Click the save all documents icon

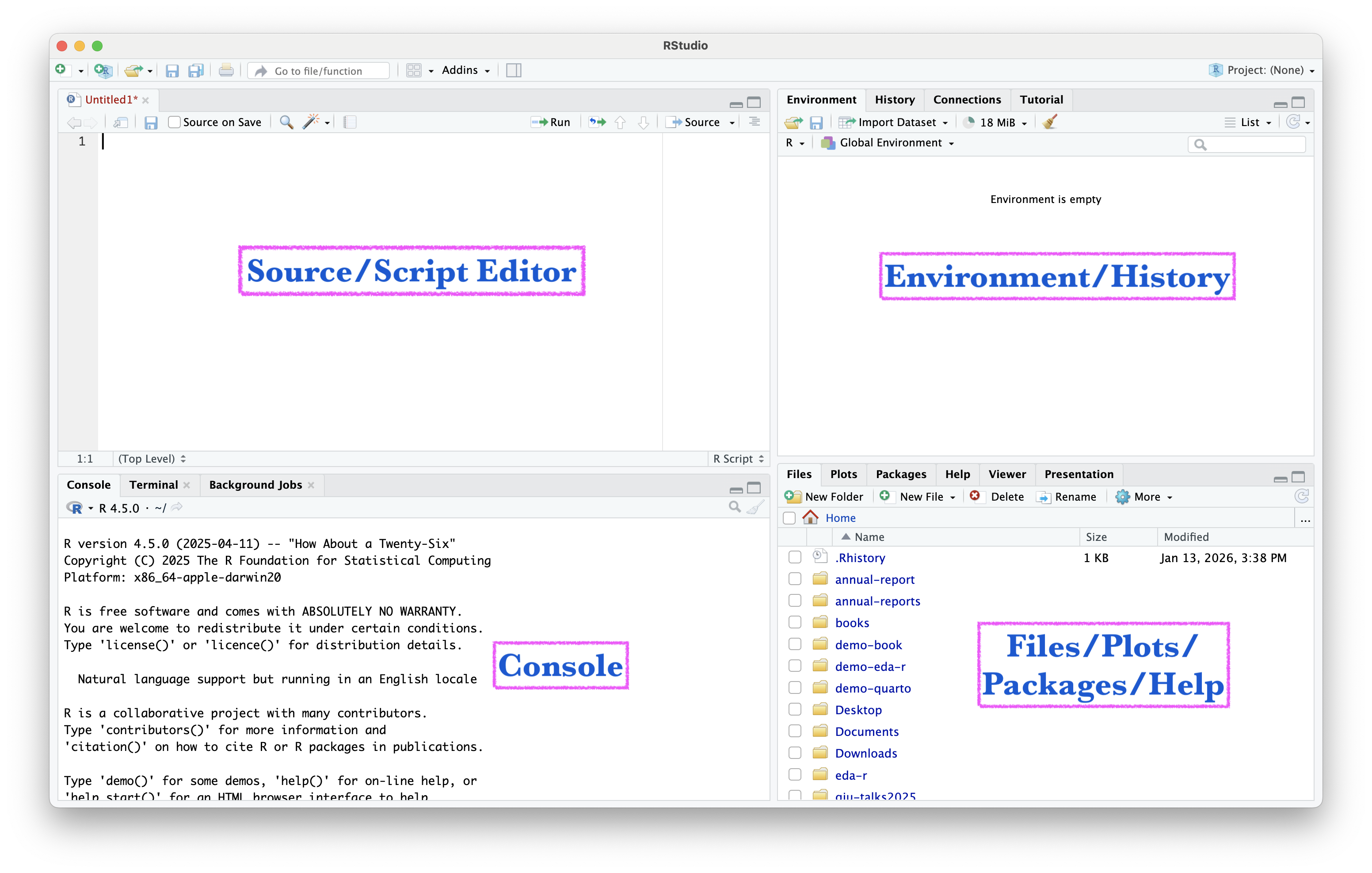pos(196,70)
